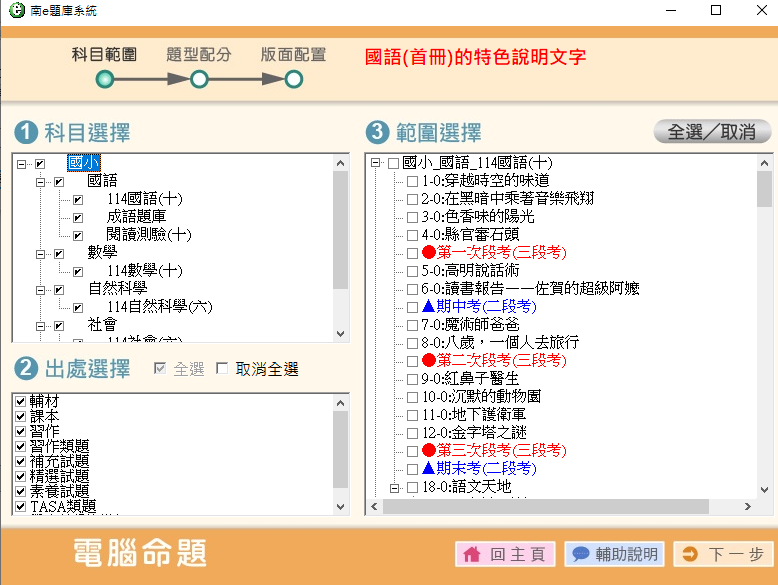Viewport: 778px width, 585px height.
Task: Click the 科目範圍 step circle
Action: [105, 79]
